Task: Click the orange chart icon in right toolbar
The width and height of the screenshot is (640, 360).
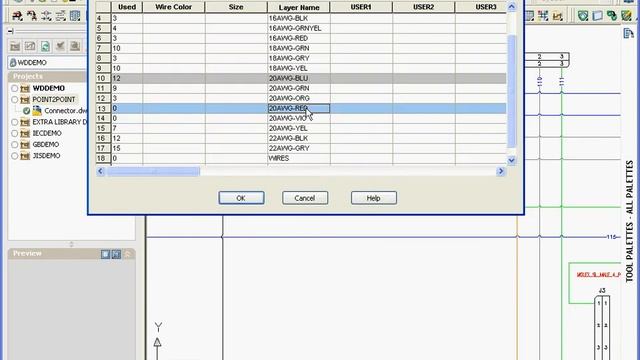Action: [x=558, y=16]
